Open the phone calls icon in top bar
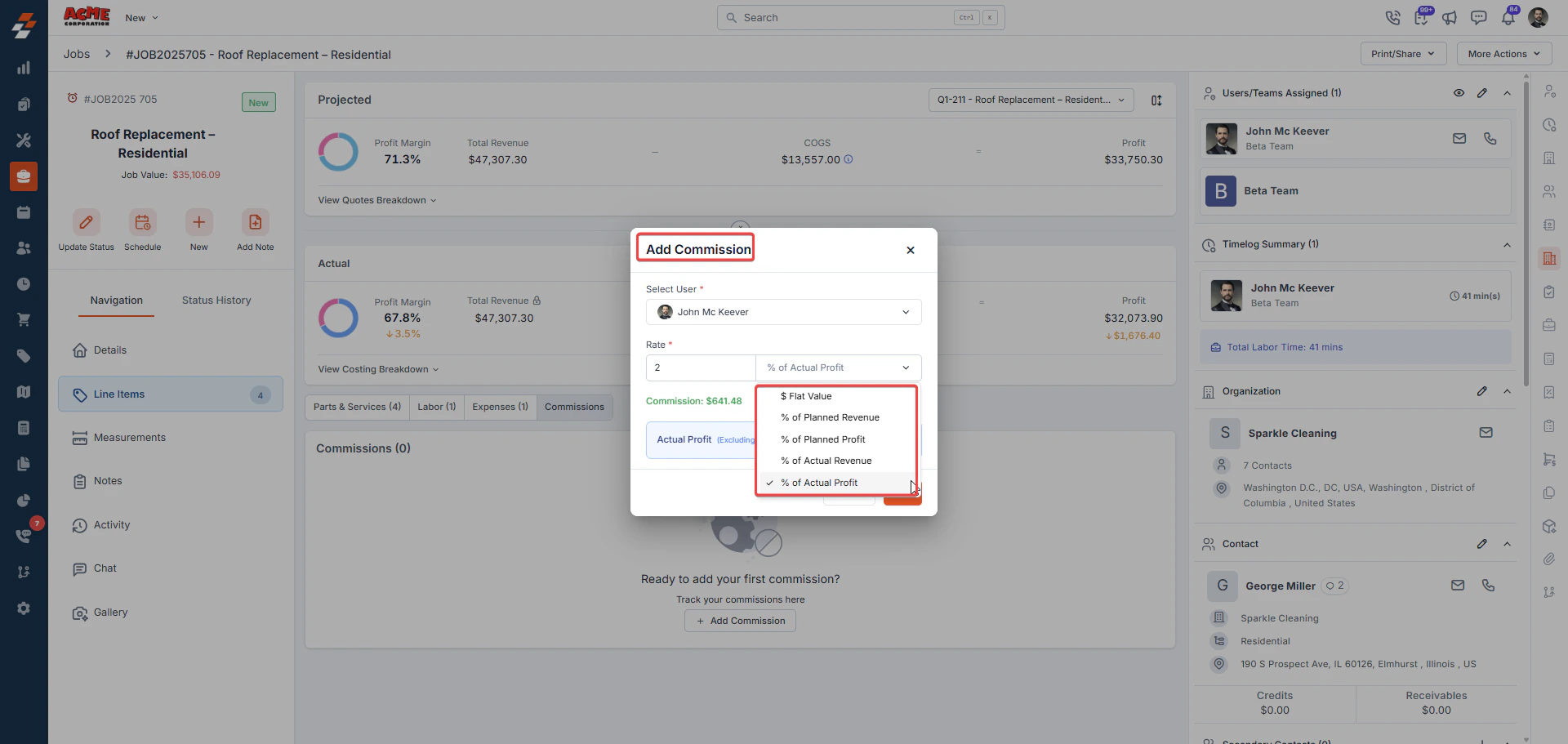The width and height of the screenshot is (1568, 744). 1393,17
